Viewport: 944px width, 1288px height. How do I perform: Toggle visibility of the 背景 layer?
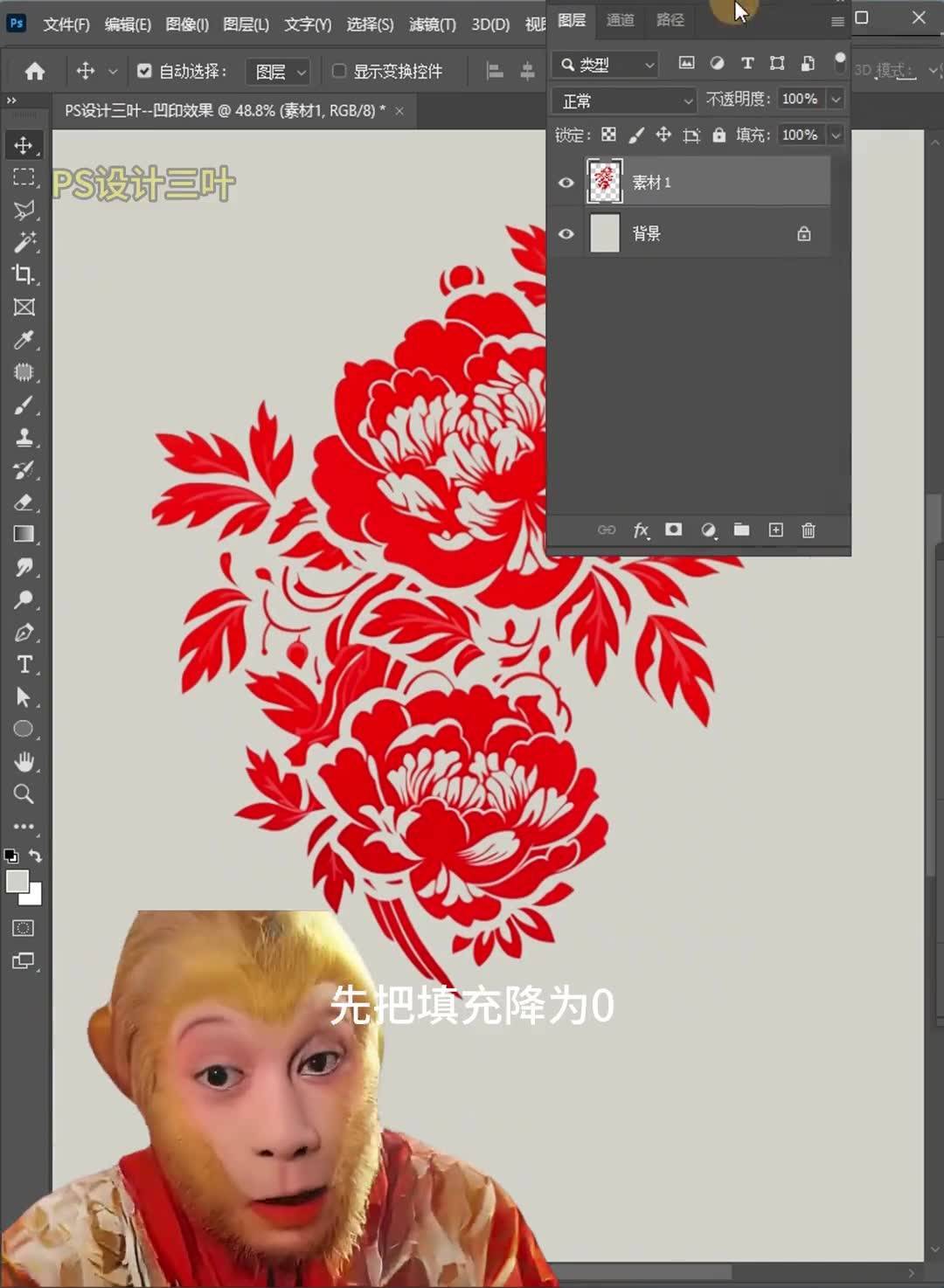566,232
